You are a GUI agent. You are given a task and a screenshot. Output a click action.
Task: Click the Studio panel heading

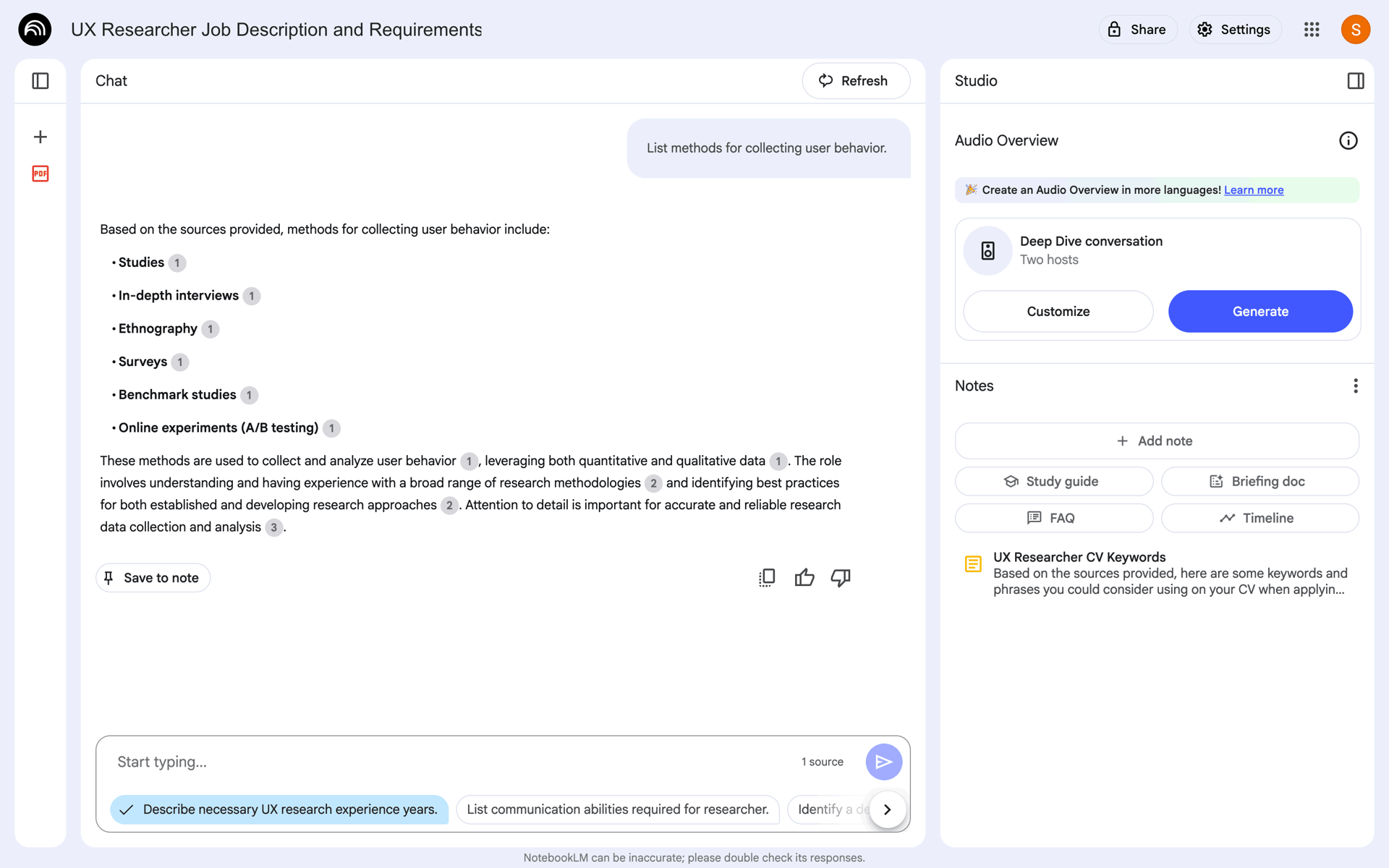coord(976,81)
